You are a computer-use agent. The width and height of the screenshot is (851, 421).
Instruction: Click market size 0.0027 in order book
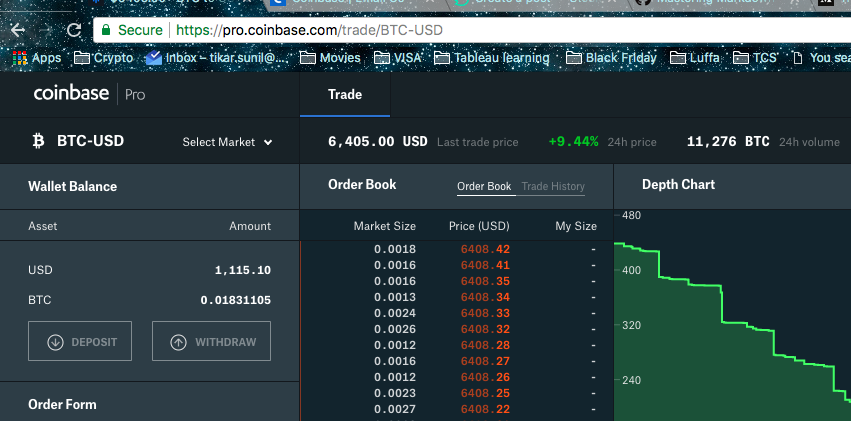[395, 409]
